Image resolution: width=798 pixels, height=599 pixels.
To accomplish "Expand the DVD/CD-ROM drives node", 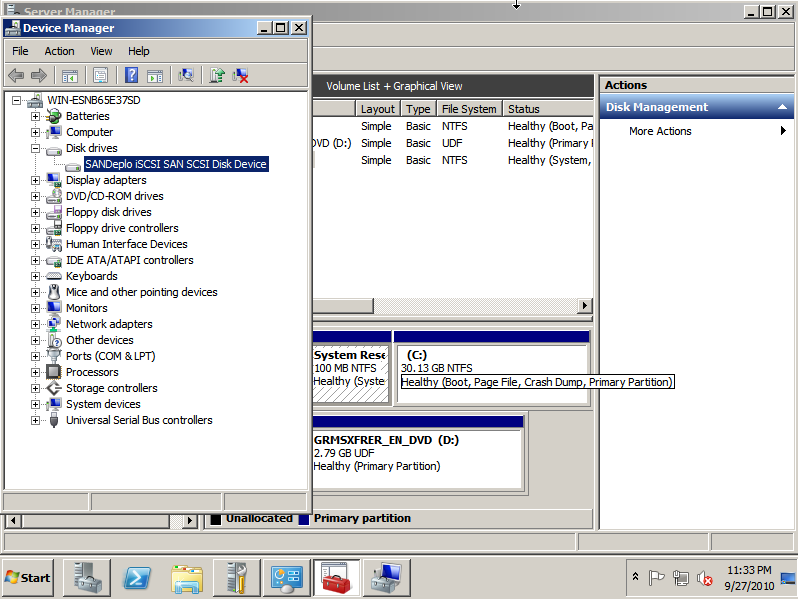I will pyautogui.click(x=35, y=196).
